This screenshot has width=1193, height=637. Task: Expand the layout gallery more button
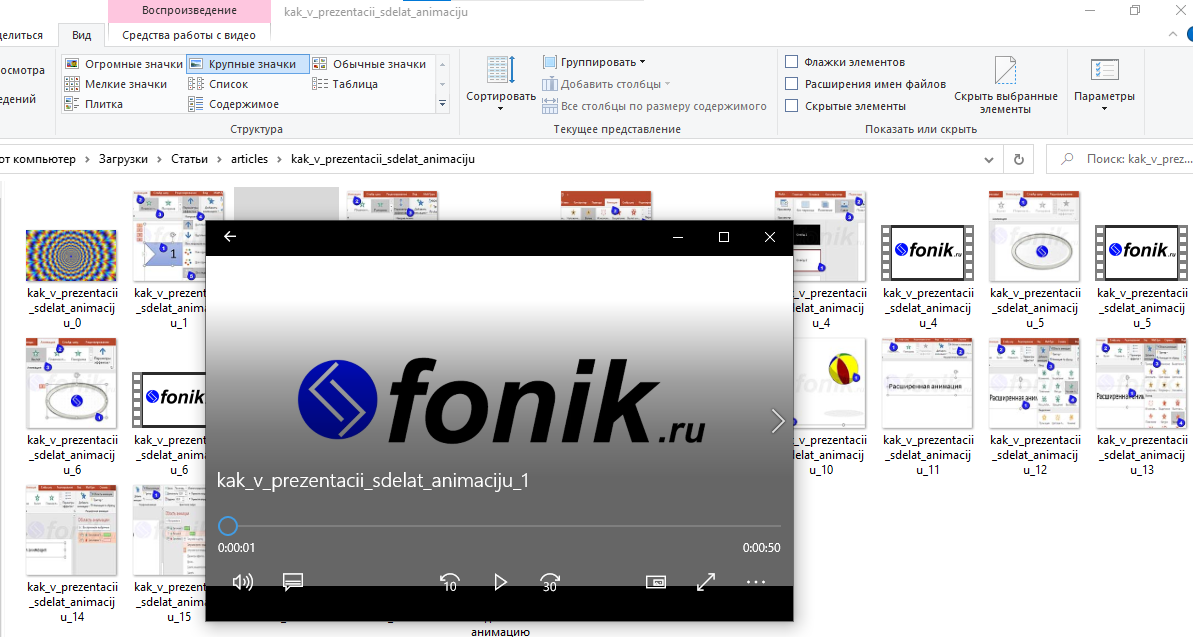442,104
